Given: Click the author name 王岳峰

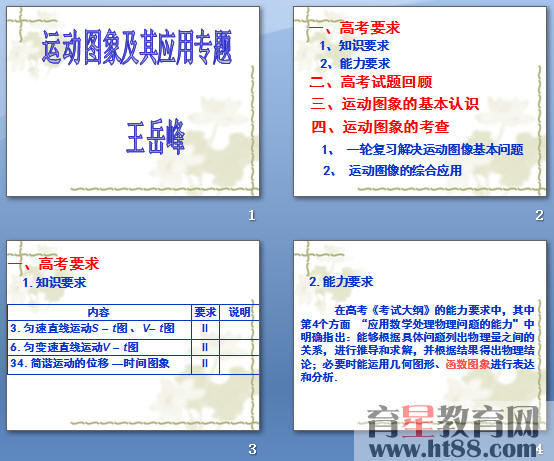Looking at the screenshot, I should [156, 137].
